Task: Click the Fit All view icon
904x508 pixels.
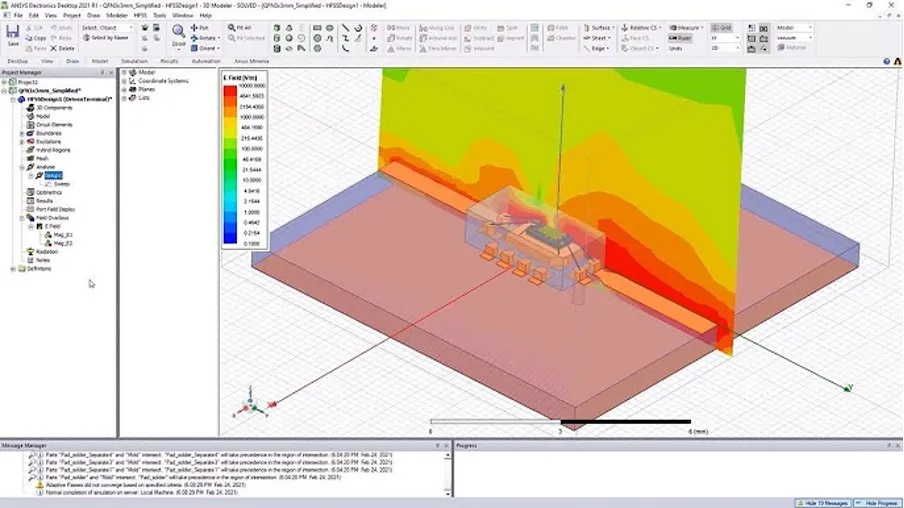Action: pos(236,28)
